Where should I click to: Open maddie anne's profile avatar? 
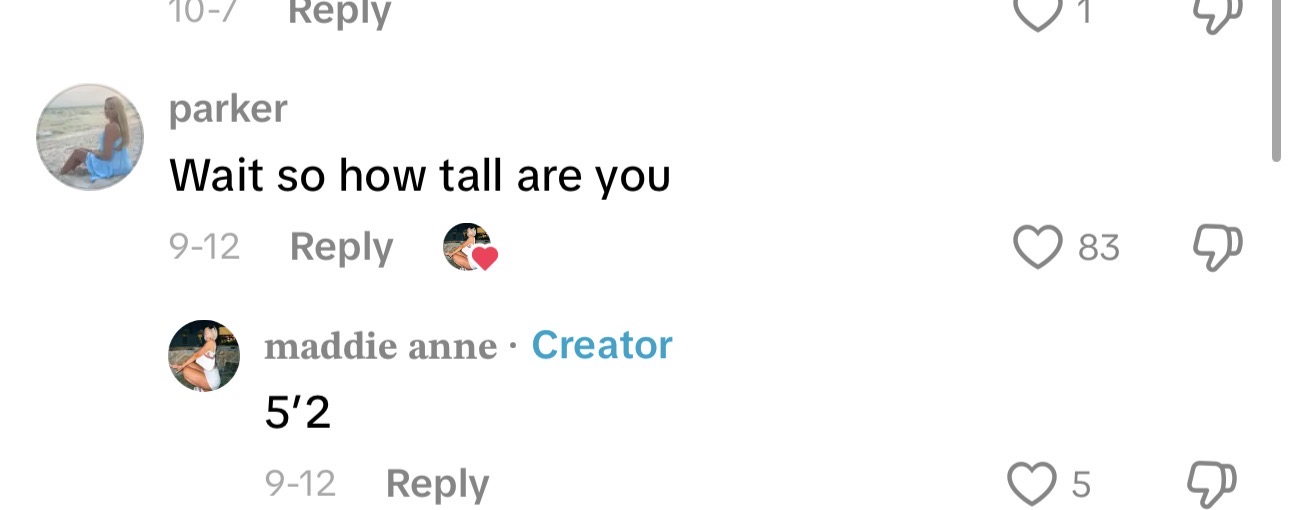coord(204,355)
